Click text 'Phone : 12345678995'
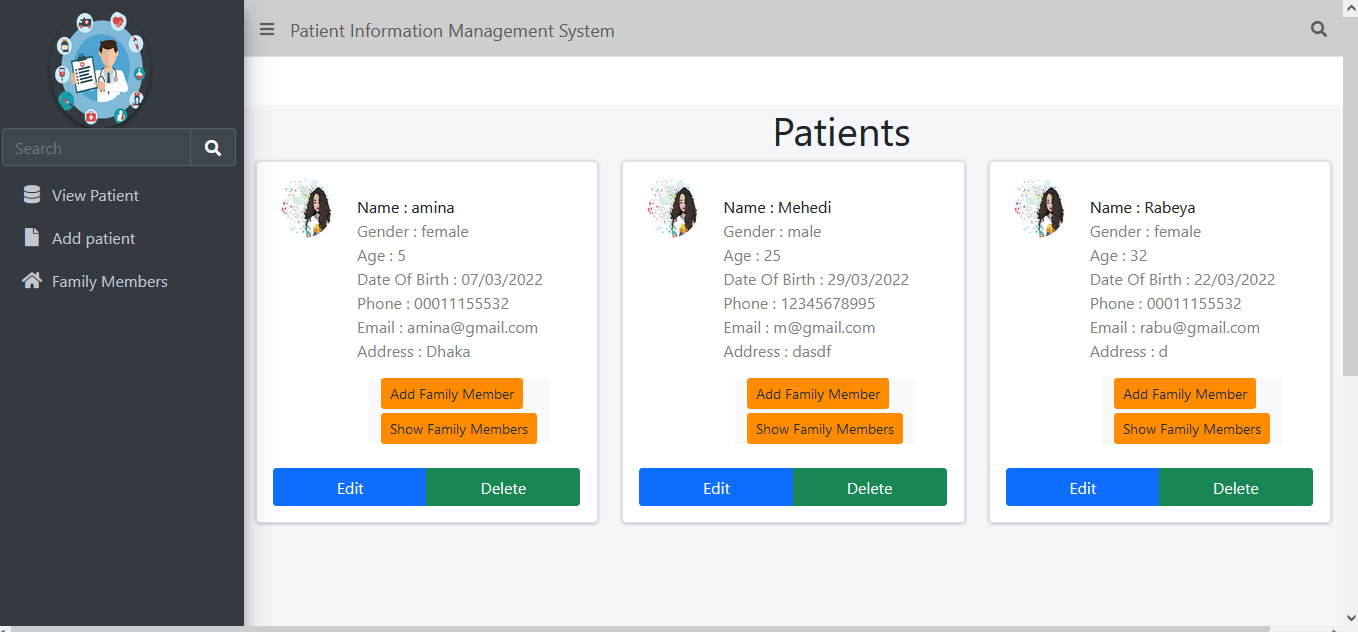Image resolution: width=1358 pixels, height=632 pixels. [799, 304]
